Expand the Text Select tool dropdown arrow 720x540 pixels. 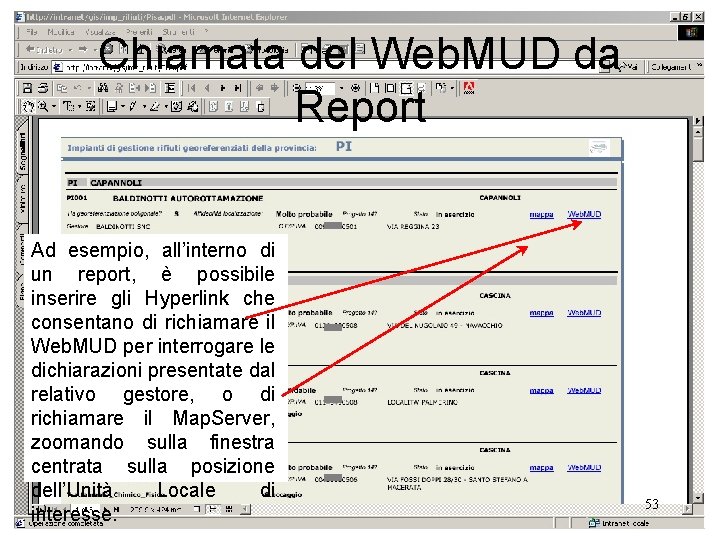coord(79,107)
